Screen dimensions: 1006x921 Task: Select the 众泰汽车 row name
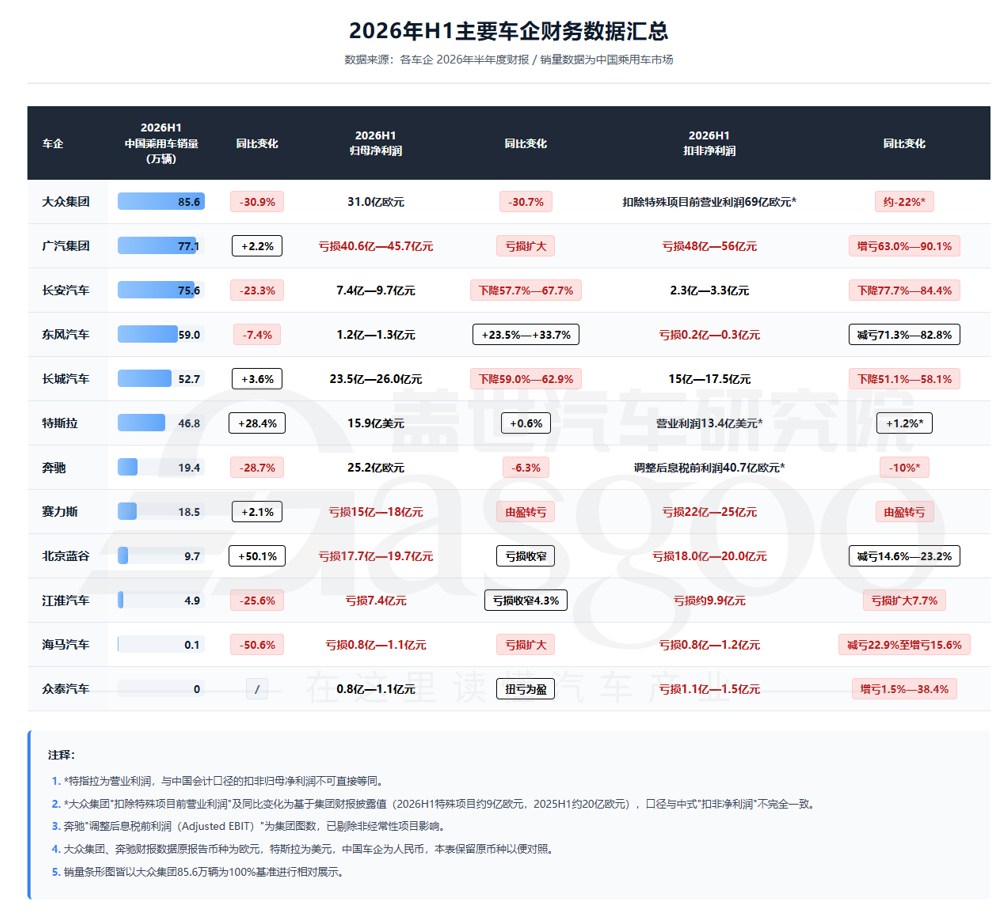(65, 688)
